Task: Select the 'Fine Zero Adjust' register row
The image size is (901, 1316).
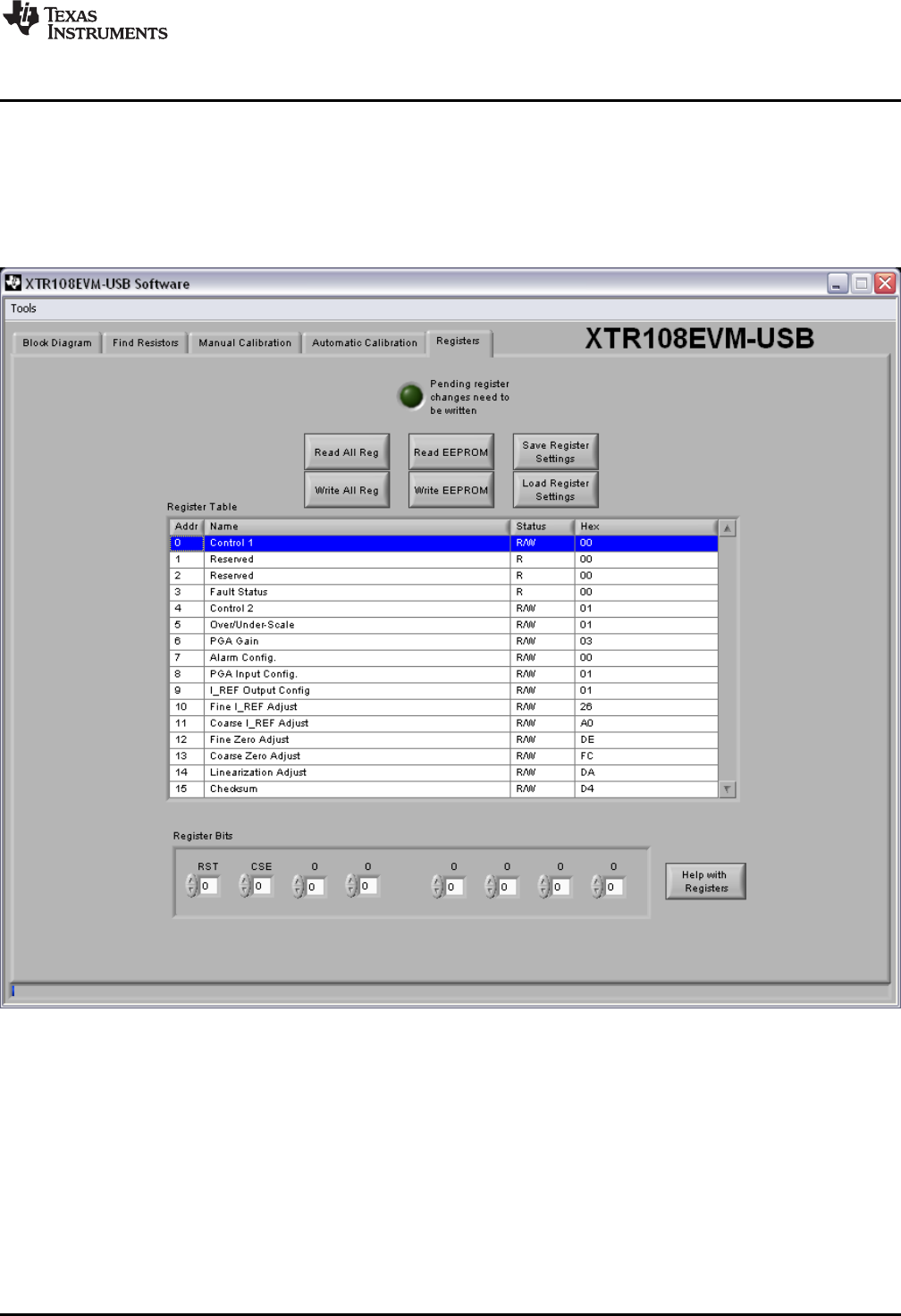Action: coord(444,740)
